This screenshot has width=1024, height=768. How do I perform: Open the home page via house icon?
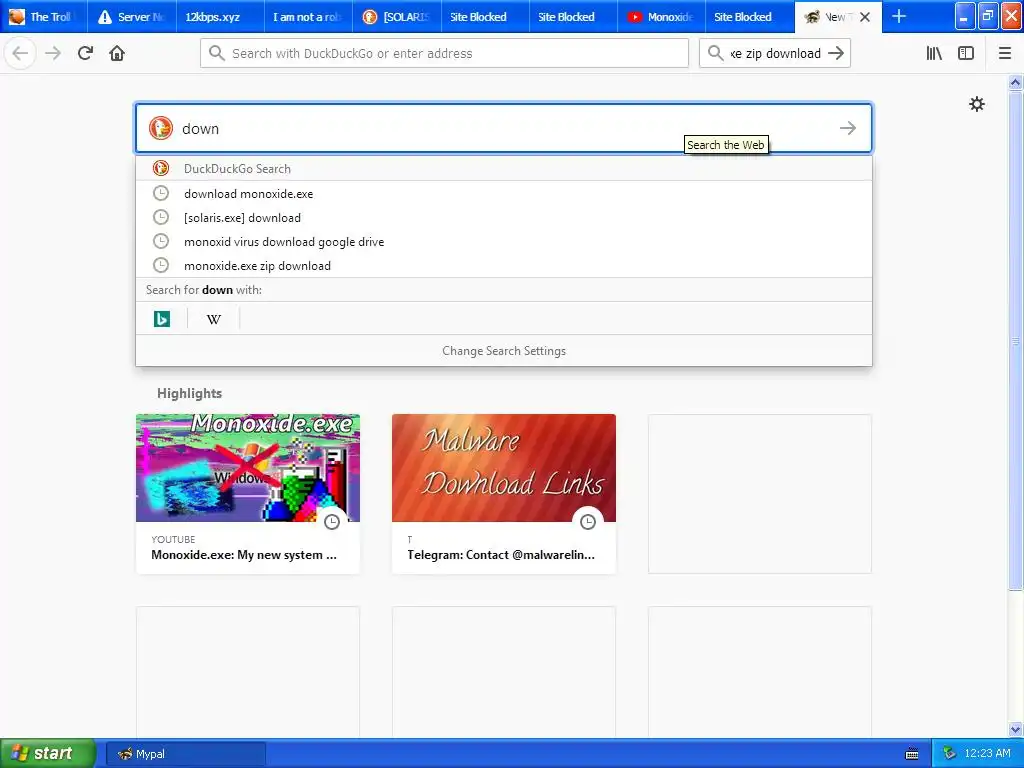[x=117, y=54]
